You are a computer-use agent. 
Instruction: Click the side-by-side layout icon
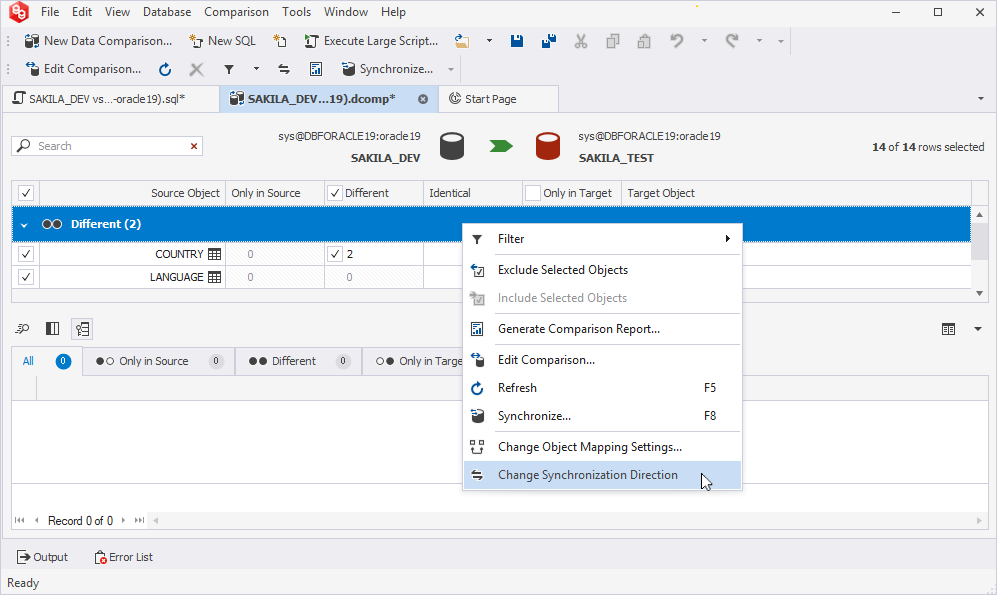click(x=53, y=329)
